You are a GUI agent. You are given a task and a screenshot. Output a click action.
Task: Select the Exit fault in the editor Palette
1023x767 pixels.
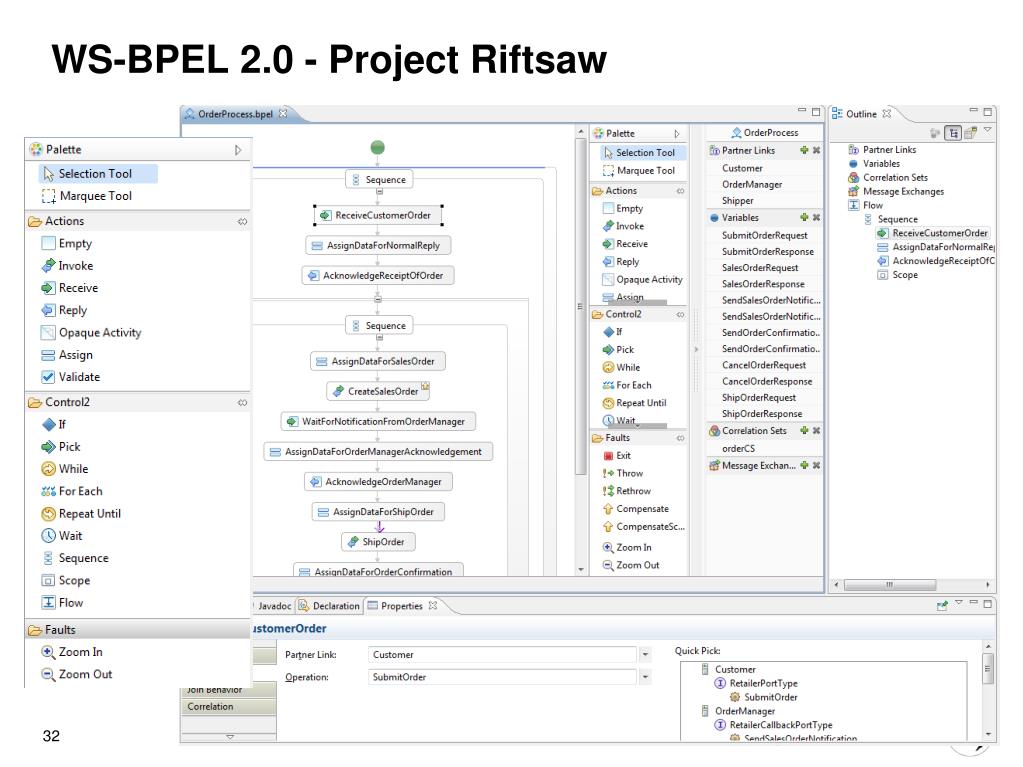click(x=617, y=455)
